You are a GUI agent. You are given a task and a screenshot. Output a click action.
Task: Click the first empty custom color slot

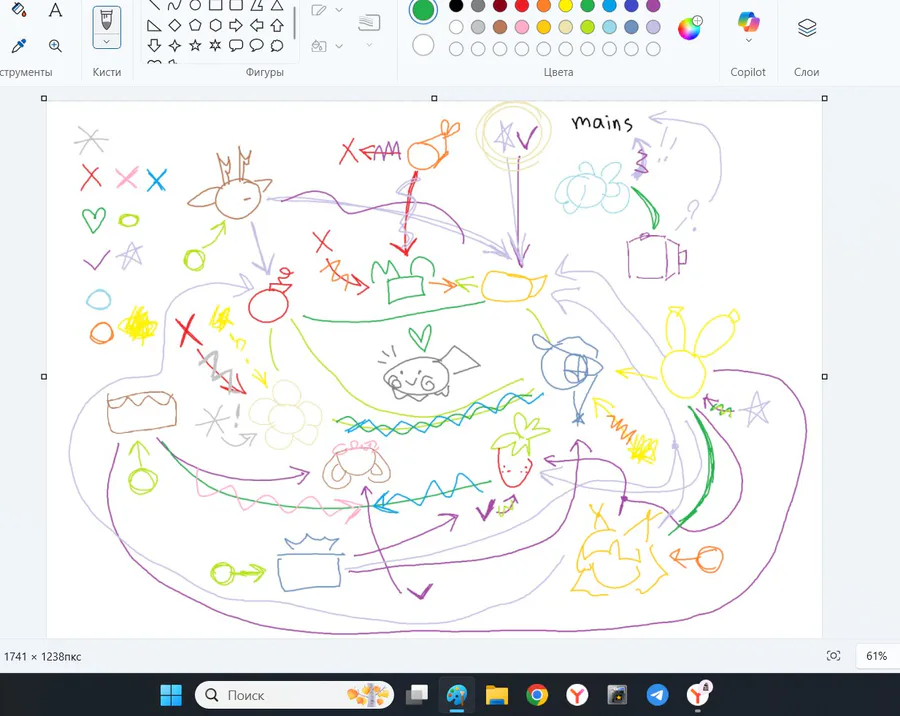(x=456, y=49)
